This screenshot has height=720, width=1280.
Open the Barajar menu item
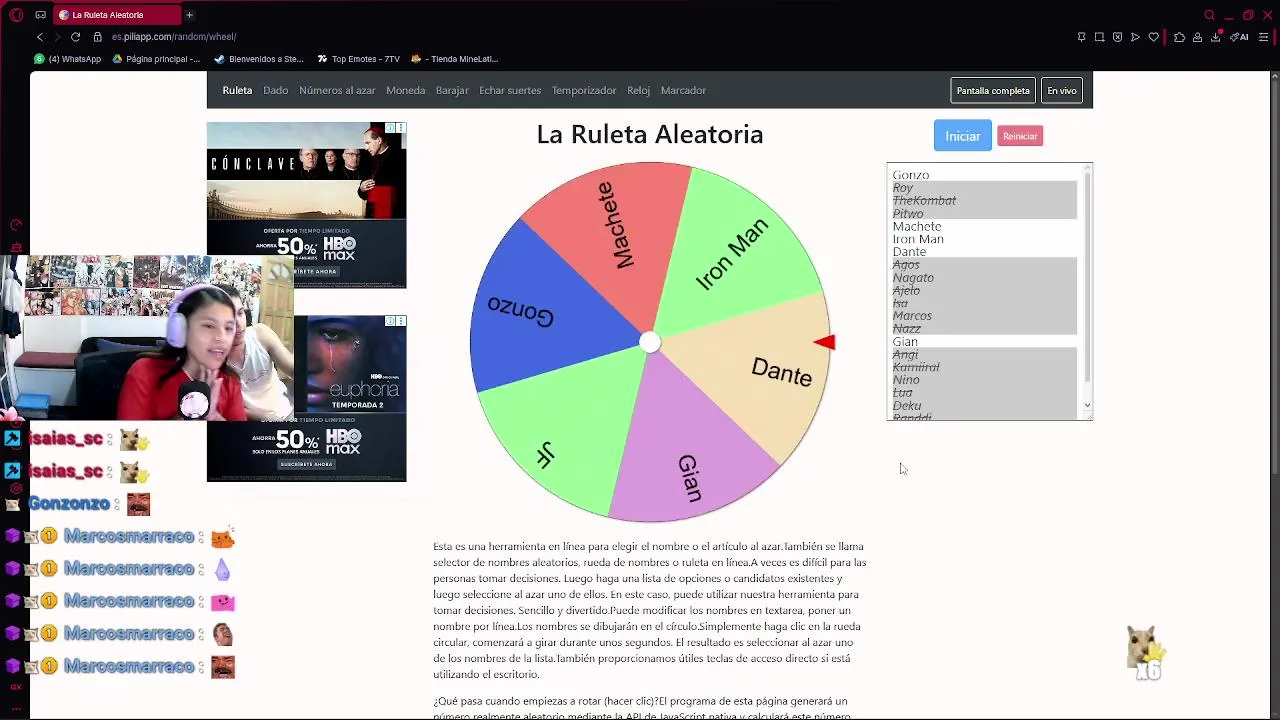click(452, 90)
